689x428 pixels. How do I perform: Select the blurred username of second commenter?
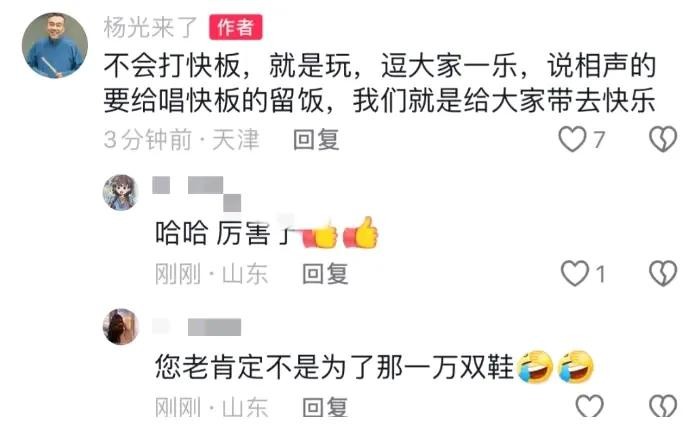[x=196, y=193]
